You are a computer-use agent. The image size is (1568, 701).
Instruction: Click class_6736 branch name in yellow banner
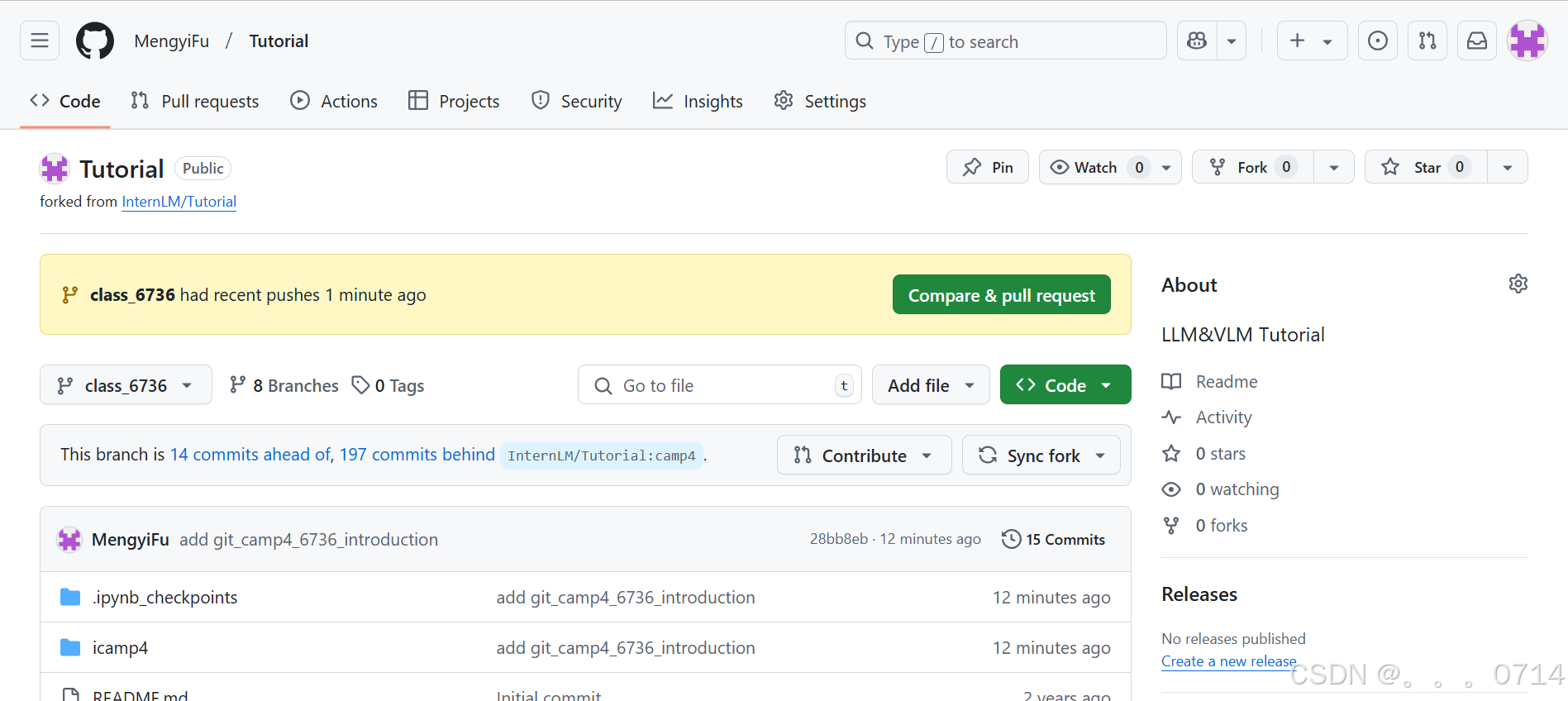[132, 295]
